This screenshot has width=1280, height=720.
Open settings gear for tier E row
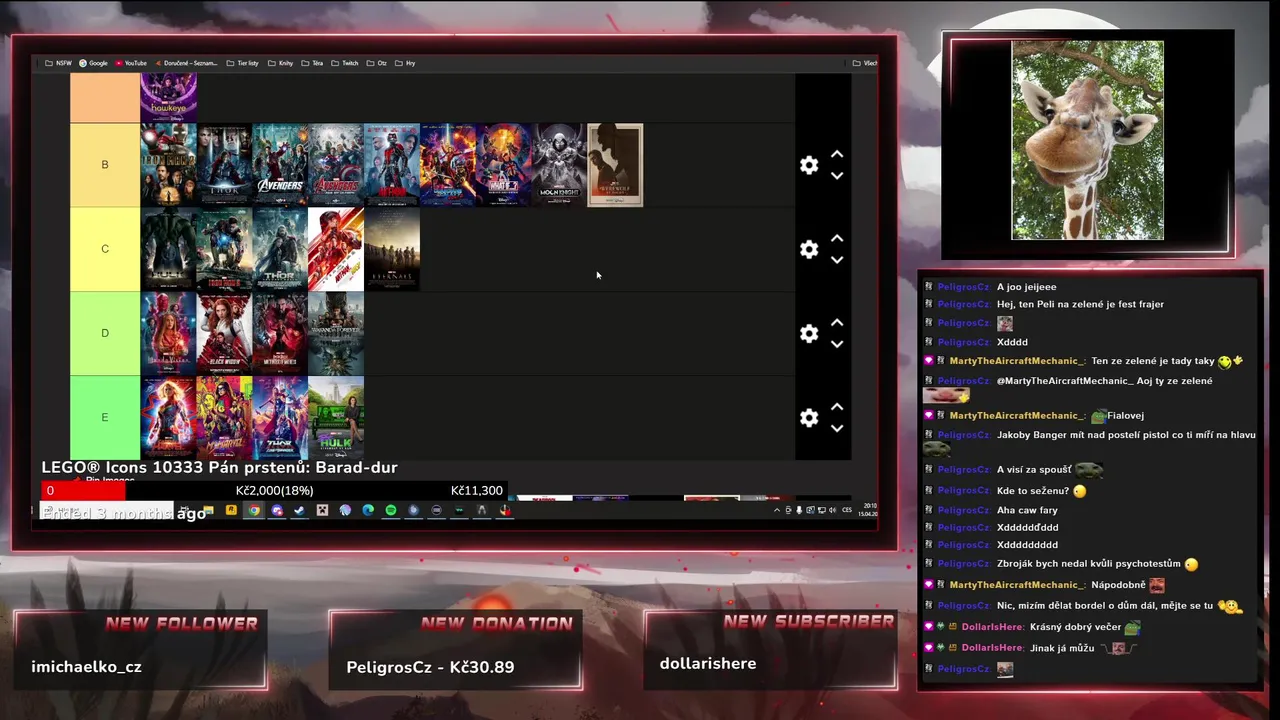tap(809, 418)
